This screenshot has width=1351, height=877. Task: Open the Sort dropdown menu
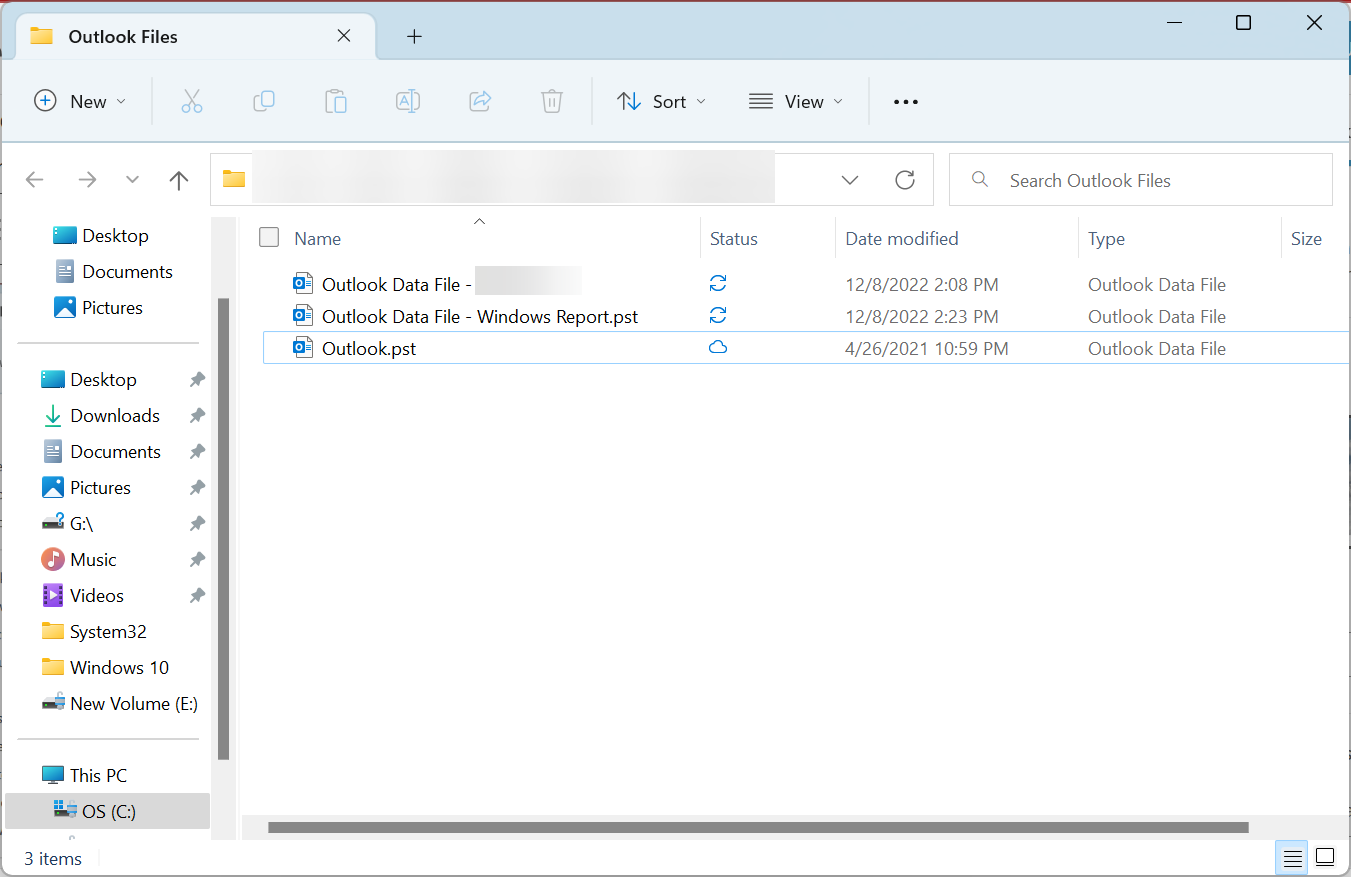tap(661, 101)
